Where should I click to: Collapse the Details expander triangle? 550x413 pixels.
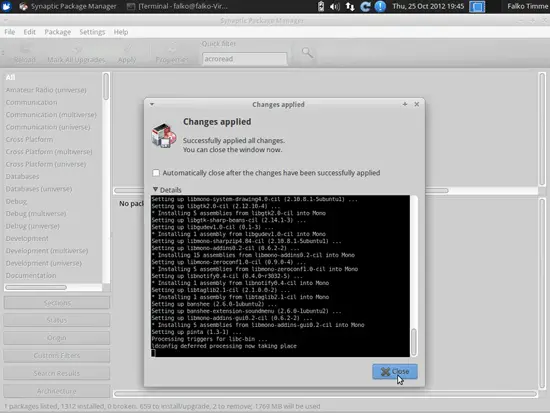pos(155,189)
